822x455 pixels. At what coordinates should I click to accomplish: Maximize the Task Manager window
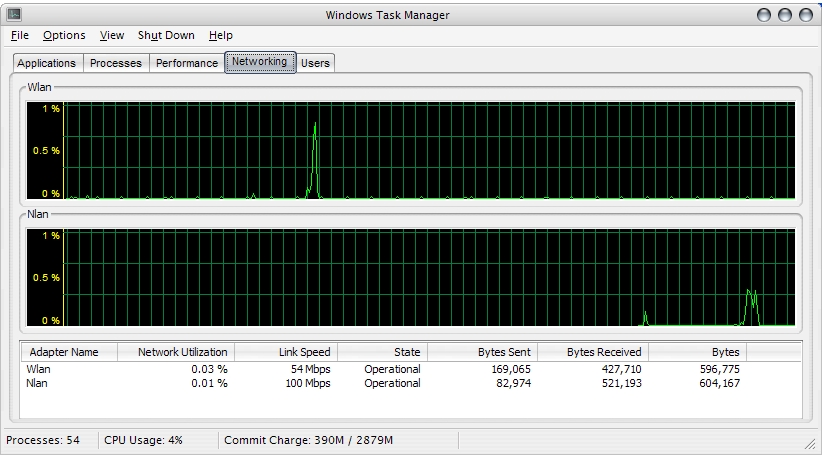785,15
